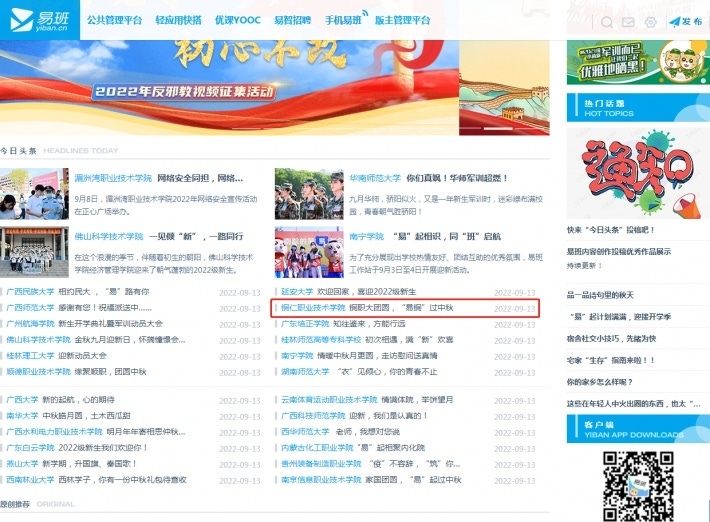Open the mail envelope icon
Viewport: 710px width, 522px height.
click(628, 22)
